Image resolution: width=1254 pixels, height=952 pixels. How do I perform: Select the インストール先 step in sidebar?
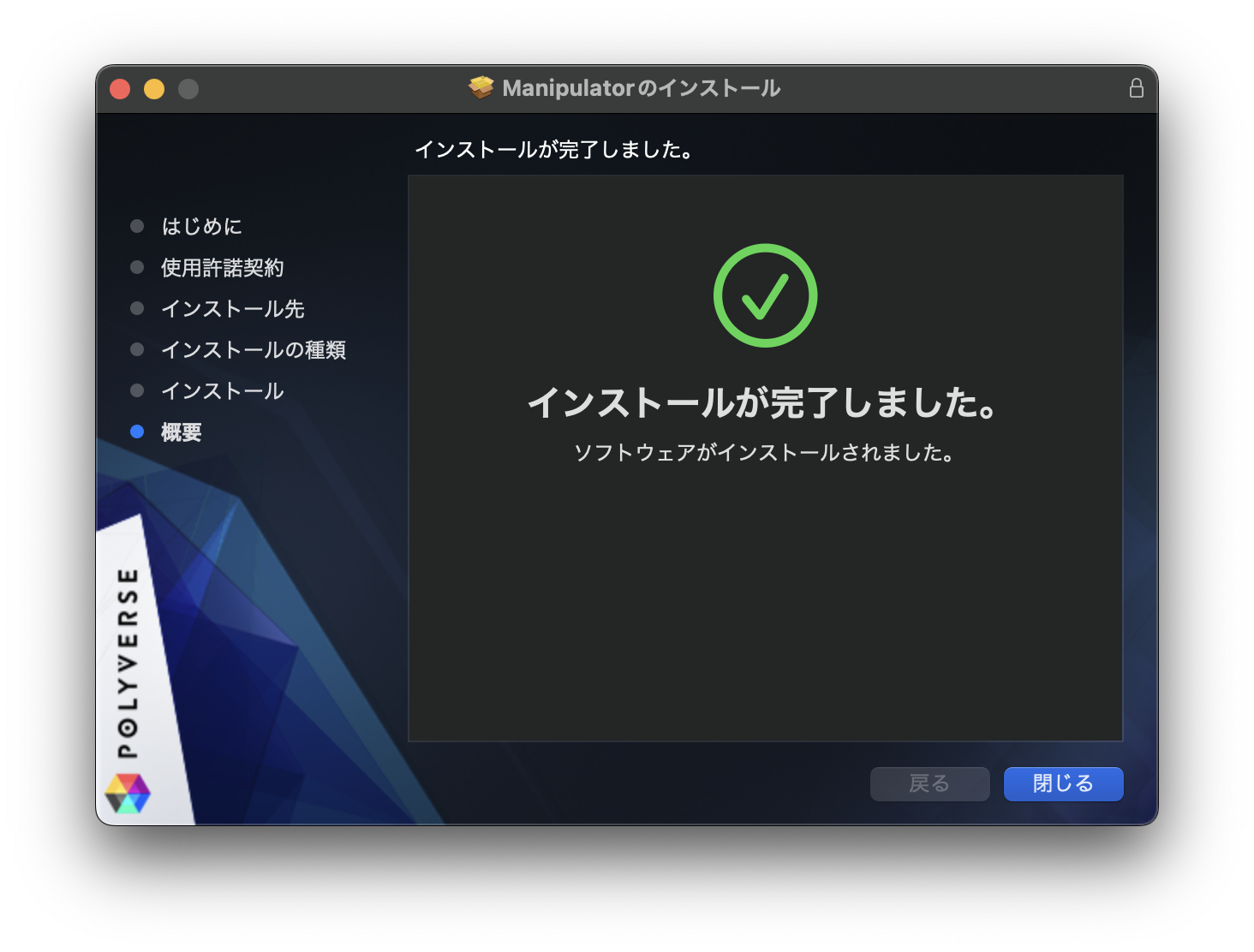click(232, 309)
